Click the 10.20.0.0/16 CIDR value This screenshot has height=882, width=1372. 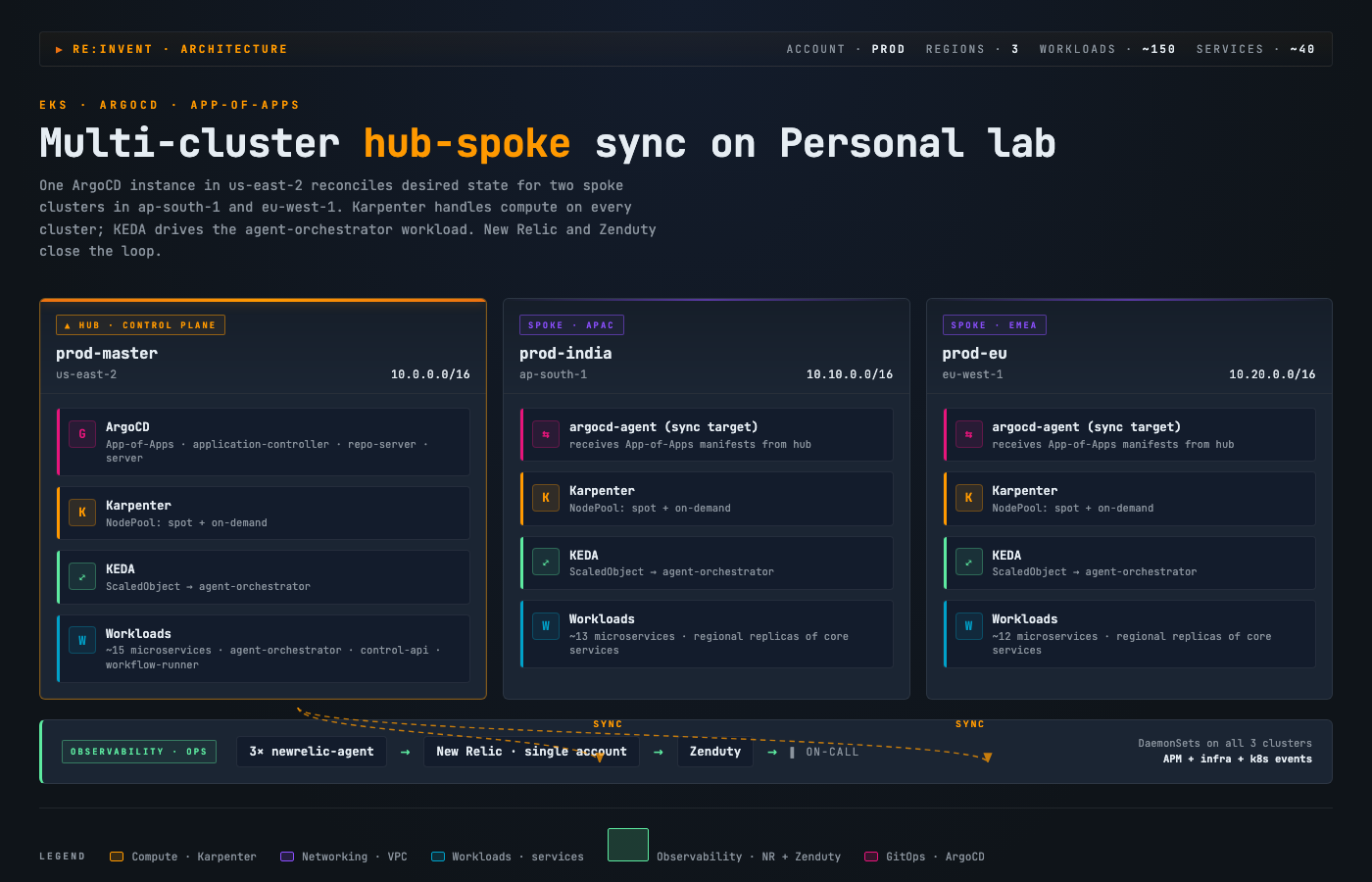pos(1272,374)
